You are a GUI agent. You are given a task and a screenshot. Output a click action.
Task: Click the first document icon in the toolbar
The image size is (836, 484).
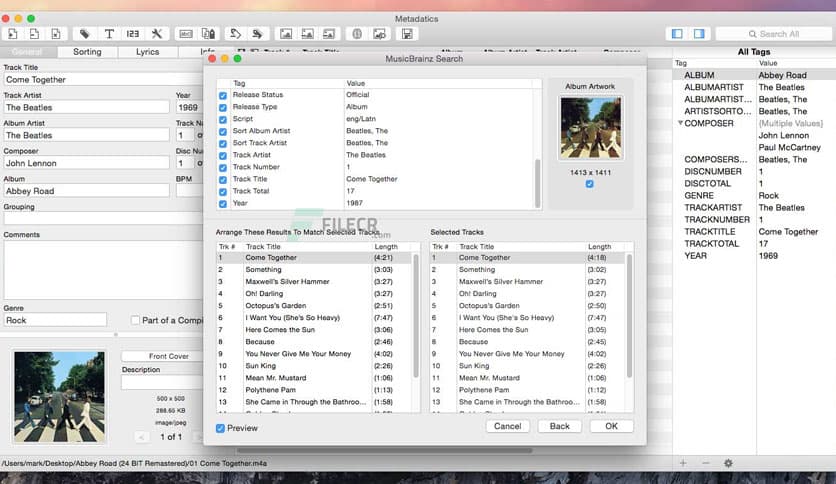tap(13, 34)
